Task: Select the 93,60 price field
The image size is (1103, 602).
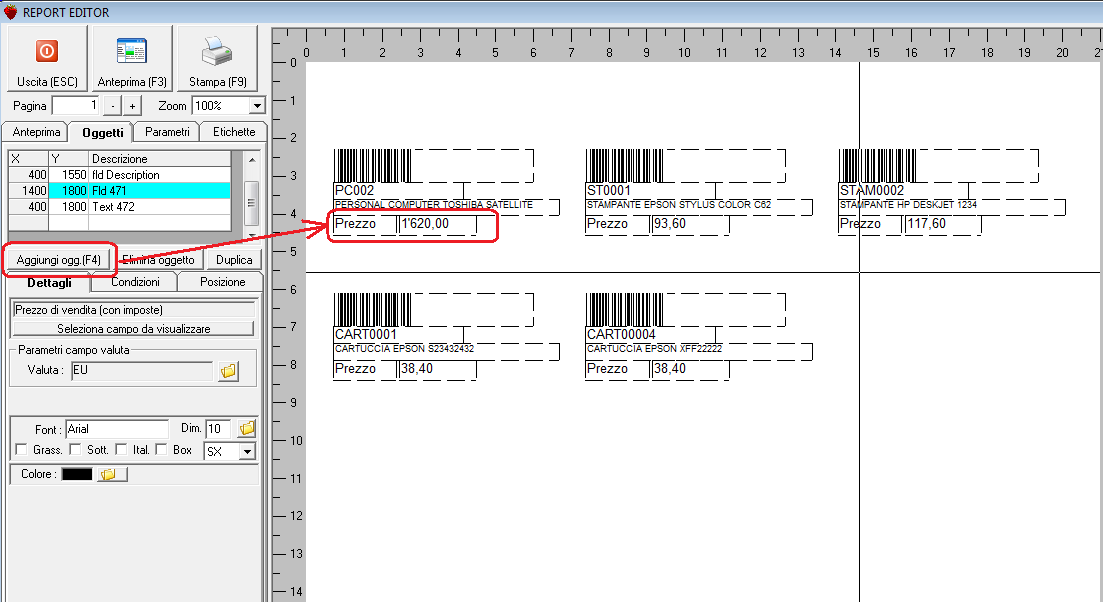Action: [x=670, y=224]
